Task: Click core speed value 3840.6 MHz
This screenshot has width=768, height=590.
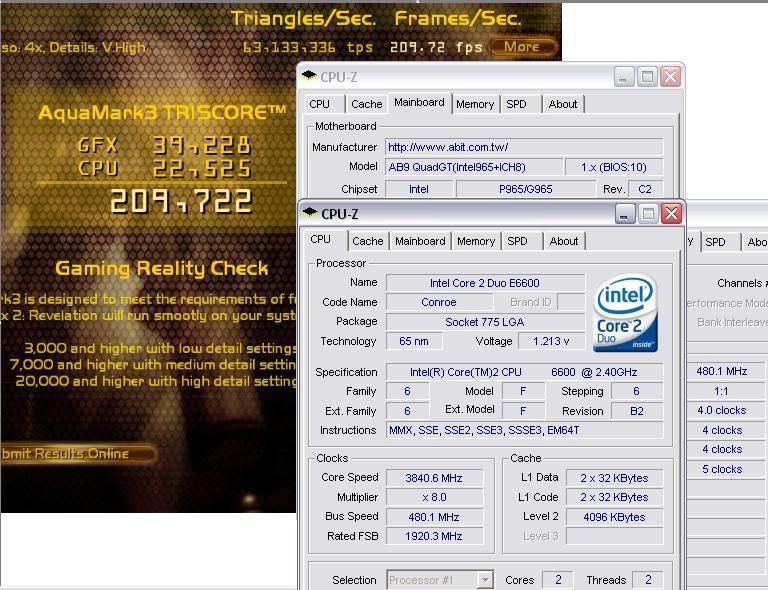Action: click(x=434, y=478)
